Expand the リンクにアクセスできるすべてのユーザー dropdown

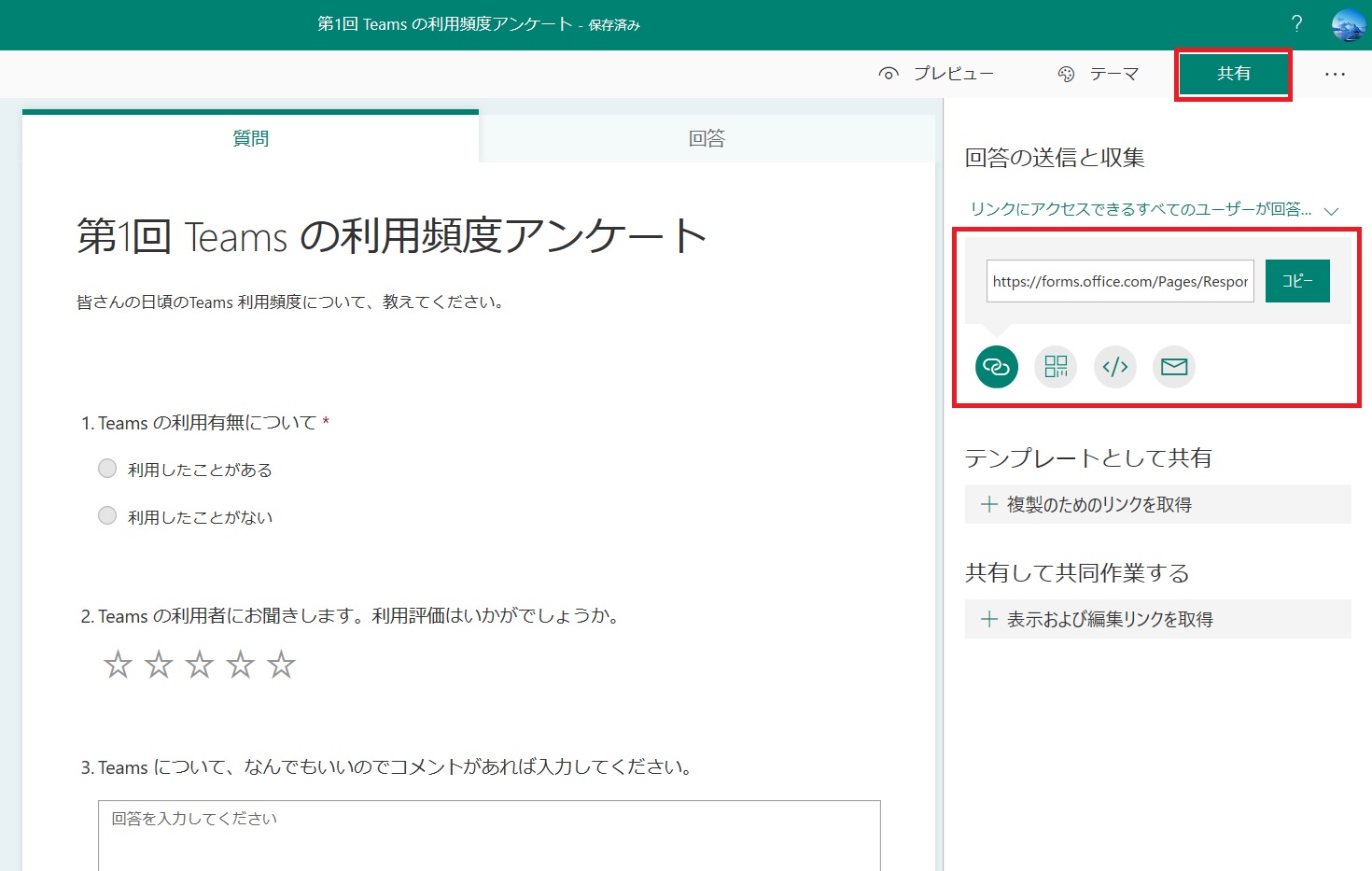pyautogui.click(x=1155, y=209)
